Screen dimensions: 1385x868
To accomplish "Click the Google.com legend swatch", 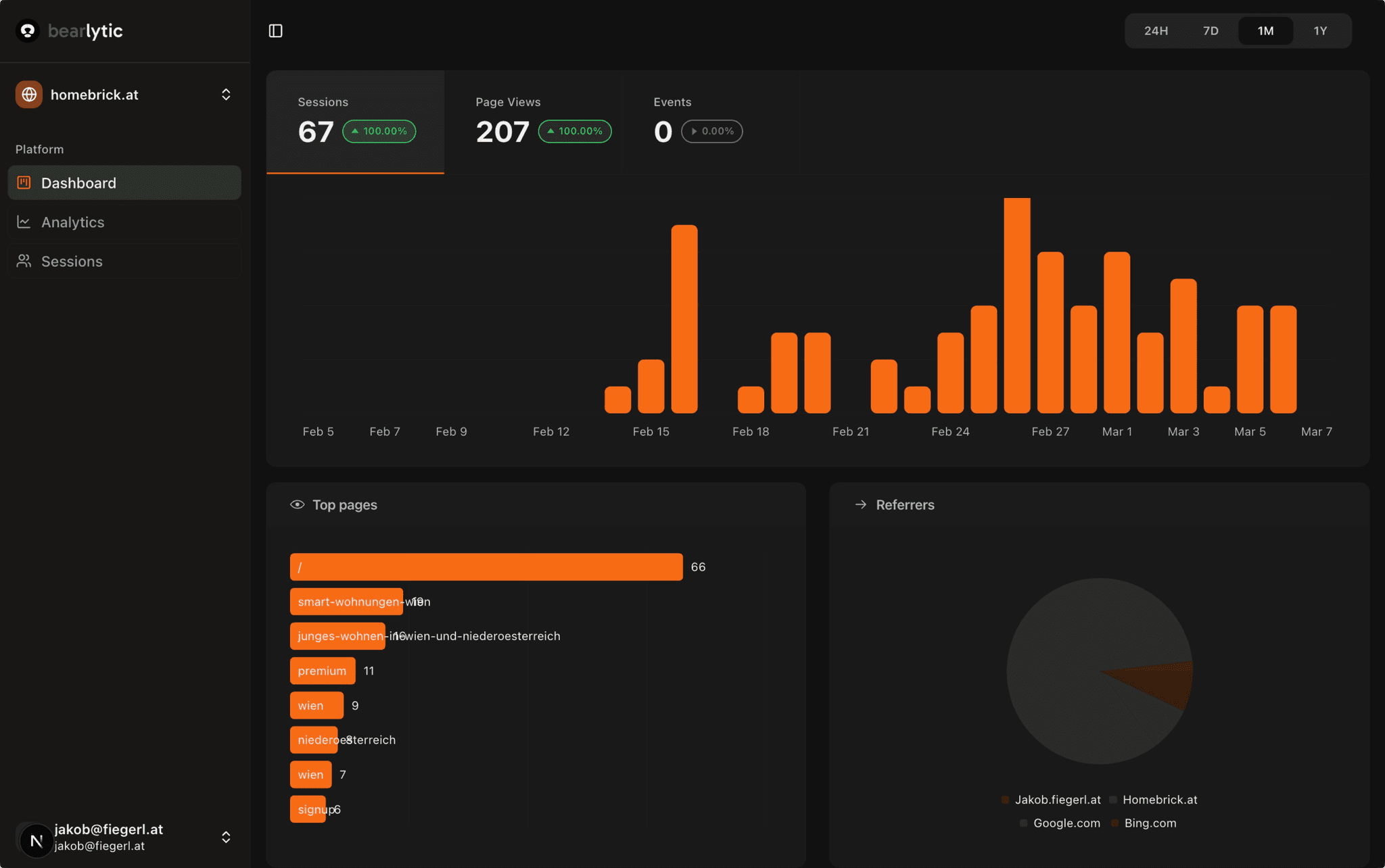I will tap(1023, 823).
